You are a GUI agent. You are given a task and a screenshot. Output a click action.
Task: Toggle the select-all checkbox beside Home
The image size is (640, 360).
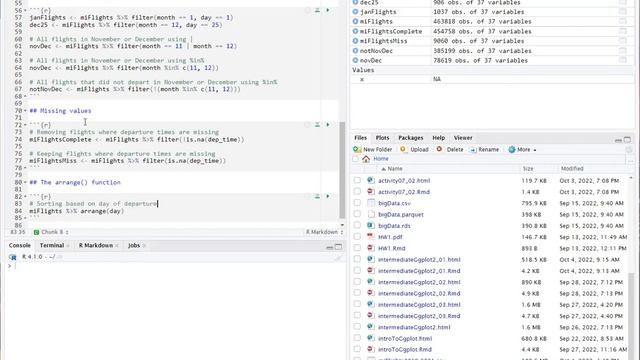pos(356,159)
